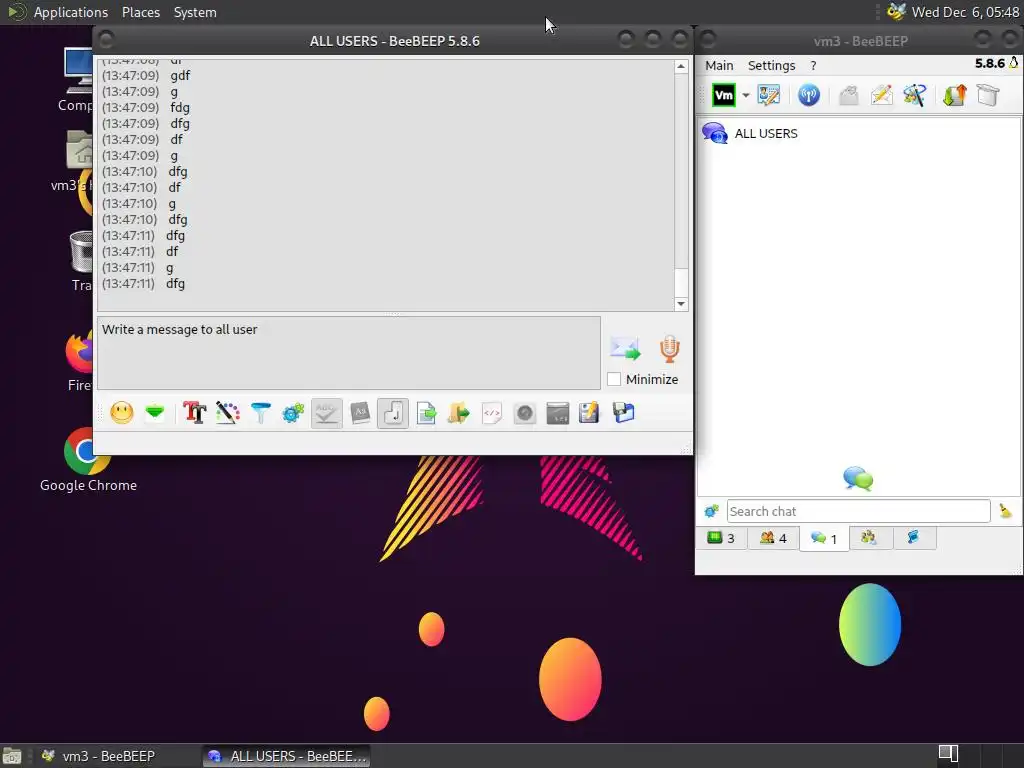The width and height of the screenshot is (1024, 768).
Task: Switch to the blue scroll history tab
Action: tap(913, 538)
